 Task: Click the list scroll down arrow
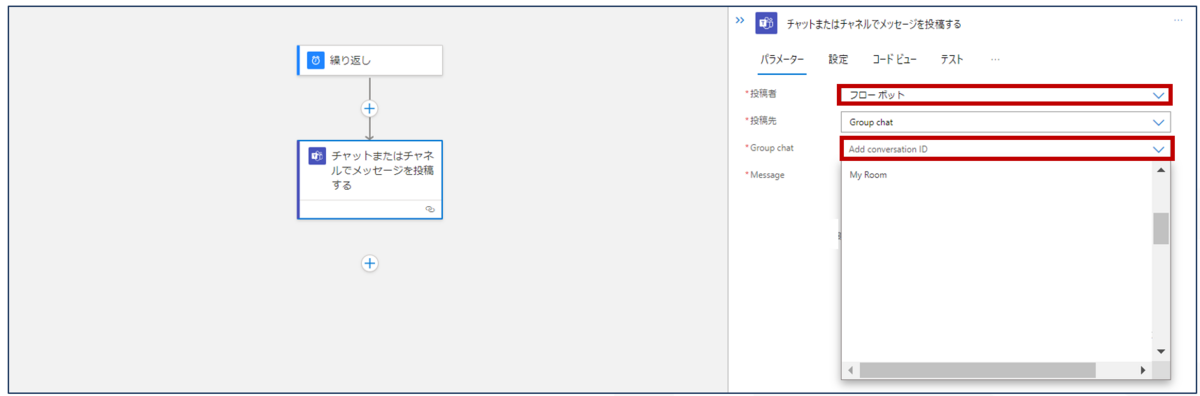(x=1161, y=352)
